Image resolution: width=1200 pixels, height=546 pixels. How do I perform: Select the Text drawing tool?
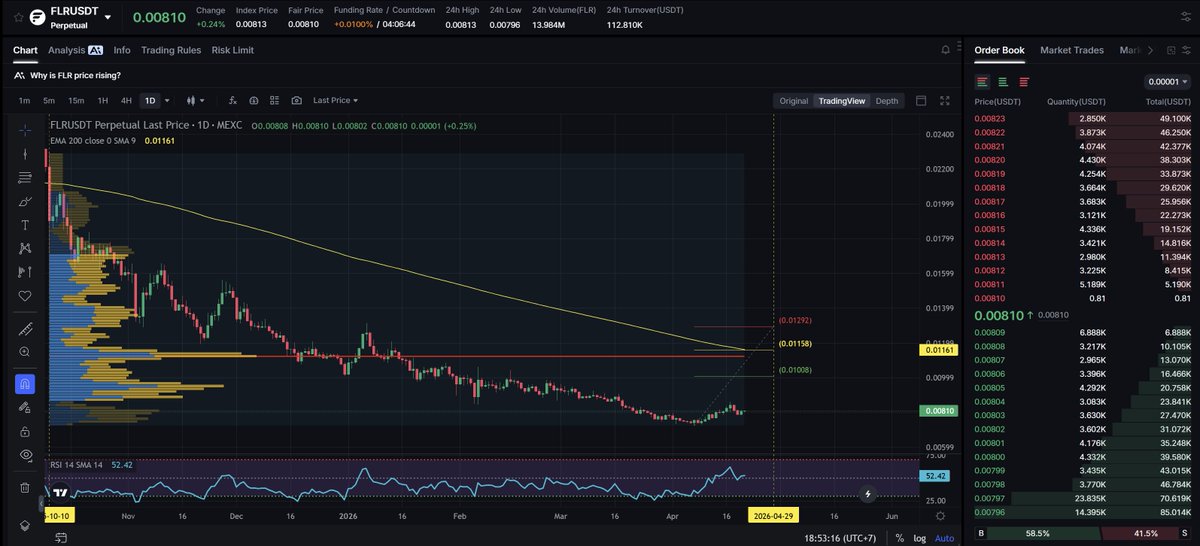pos(25,224)
